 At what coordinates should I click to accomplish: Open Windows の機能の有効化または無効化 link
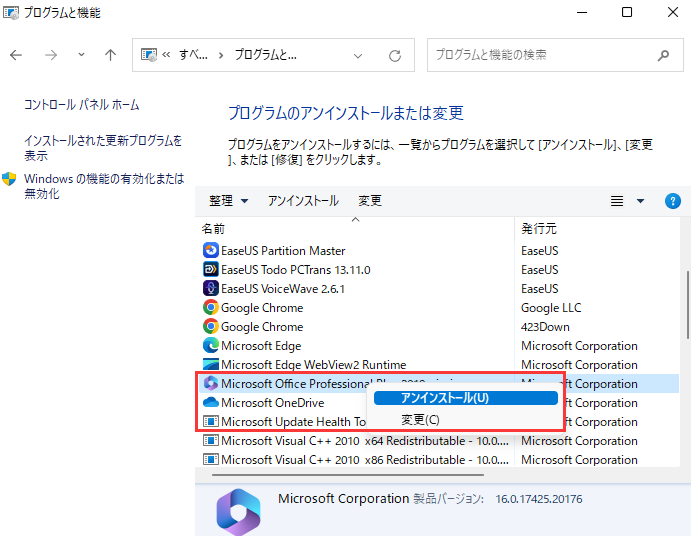click(x=104, y=186)
